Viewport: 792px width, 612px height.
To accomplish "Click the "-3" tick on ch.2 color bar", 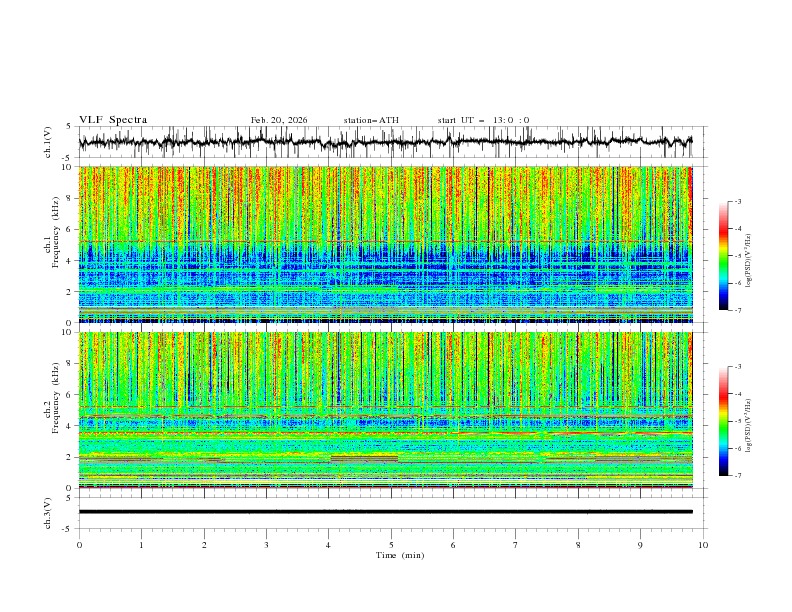I will (737, 367).
